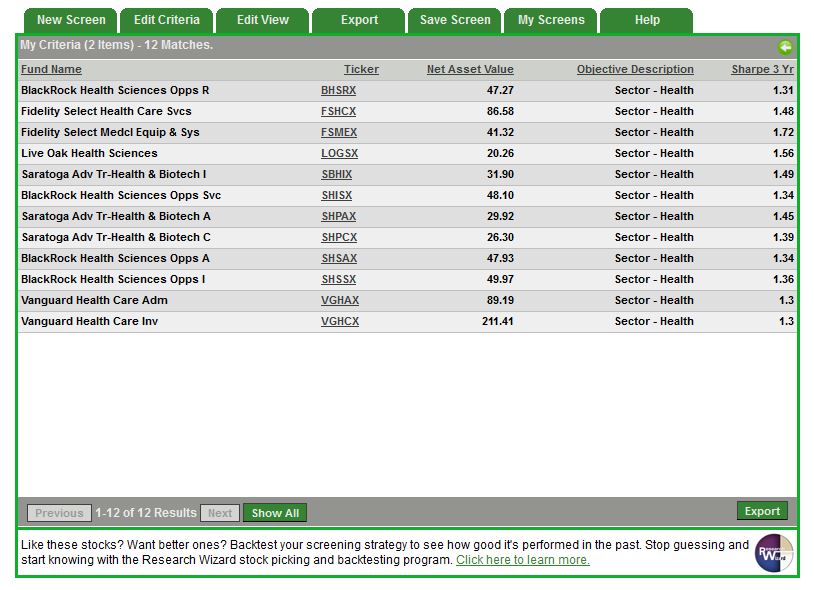Open the FSMEX ticker link
This screenshot has width=814, height=590.
click(339, 132)
